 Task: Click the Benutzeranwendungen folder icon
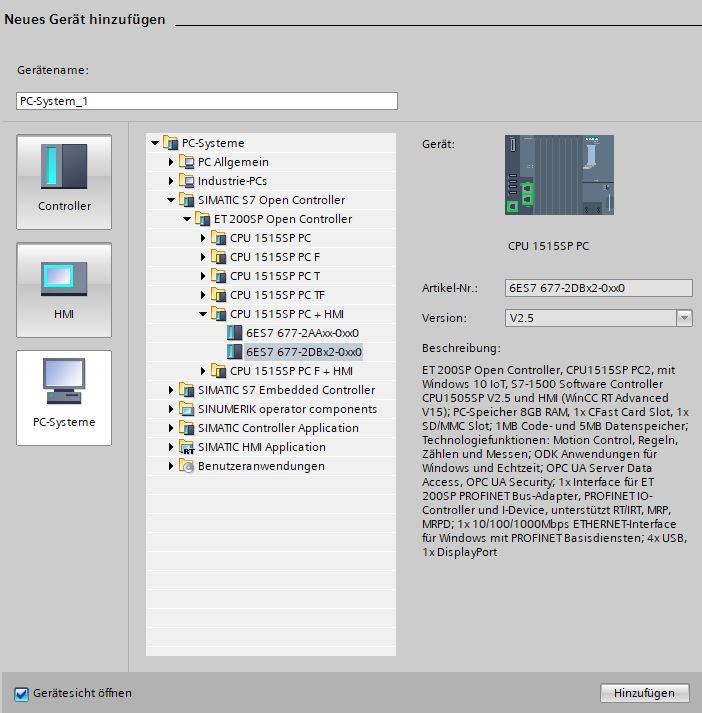click(186, 467)
